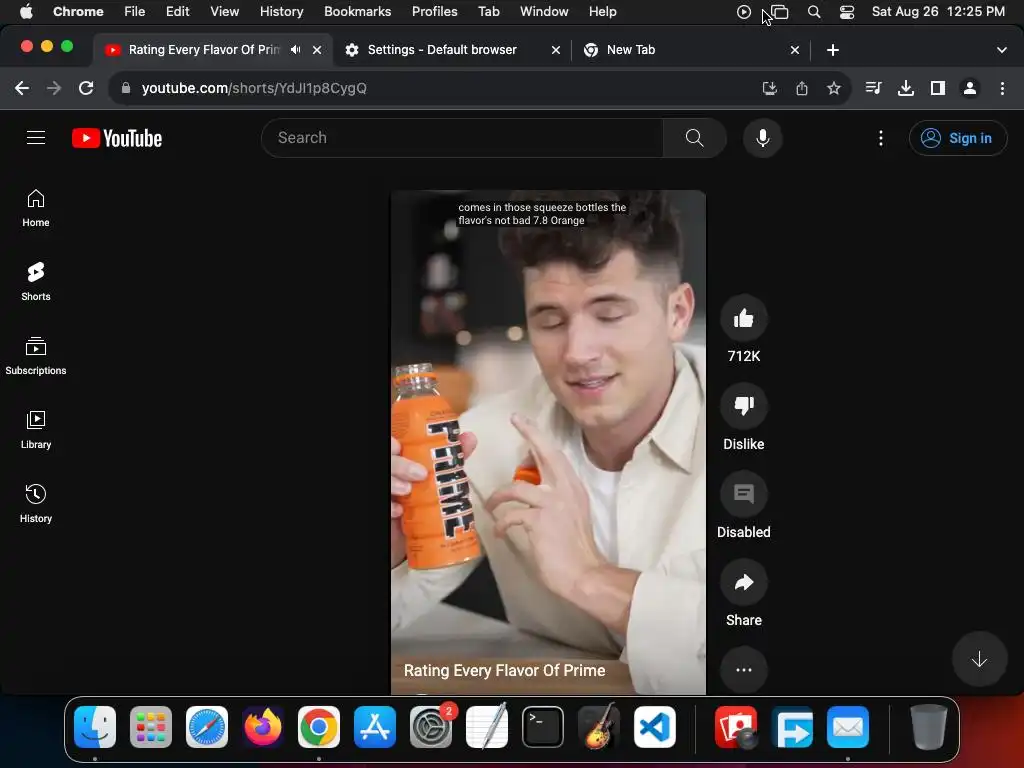Image resolution: width=1024 pixels, height=768 pixels.
Task: Open the File menu
Action: (x=134, y=12)
